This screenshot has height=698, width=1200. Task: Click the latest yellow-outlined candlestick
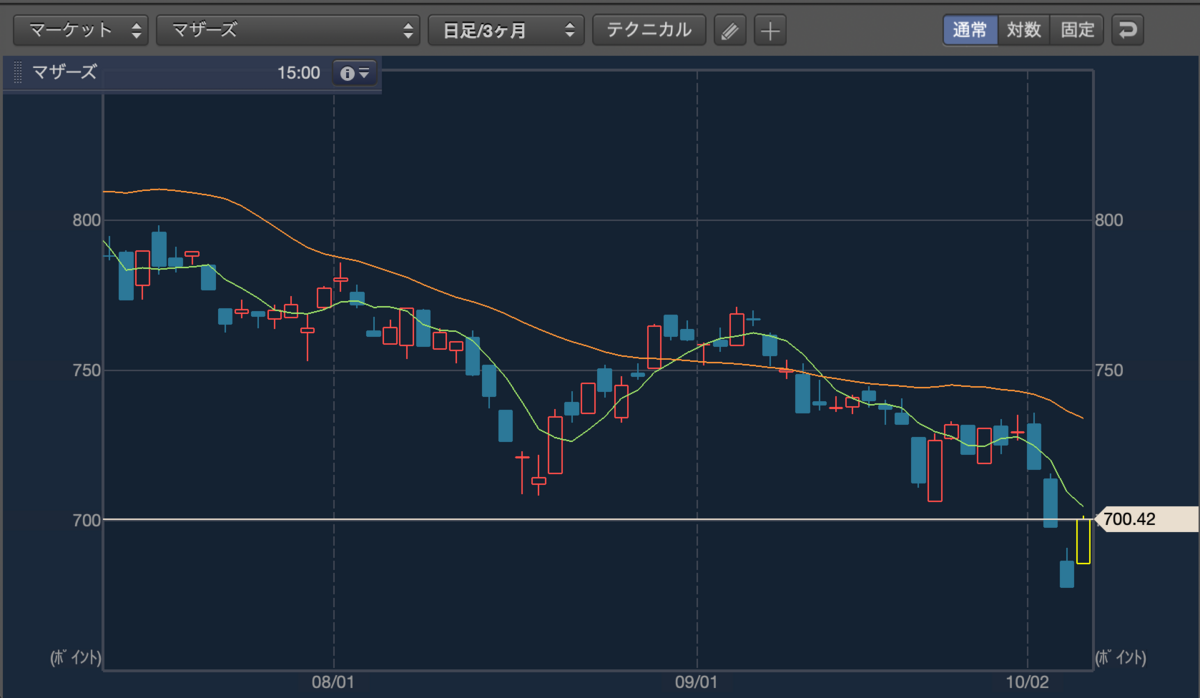[x=1083, y=541]
